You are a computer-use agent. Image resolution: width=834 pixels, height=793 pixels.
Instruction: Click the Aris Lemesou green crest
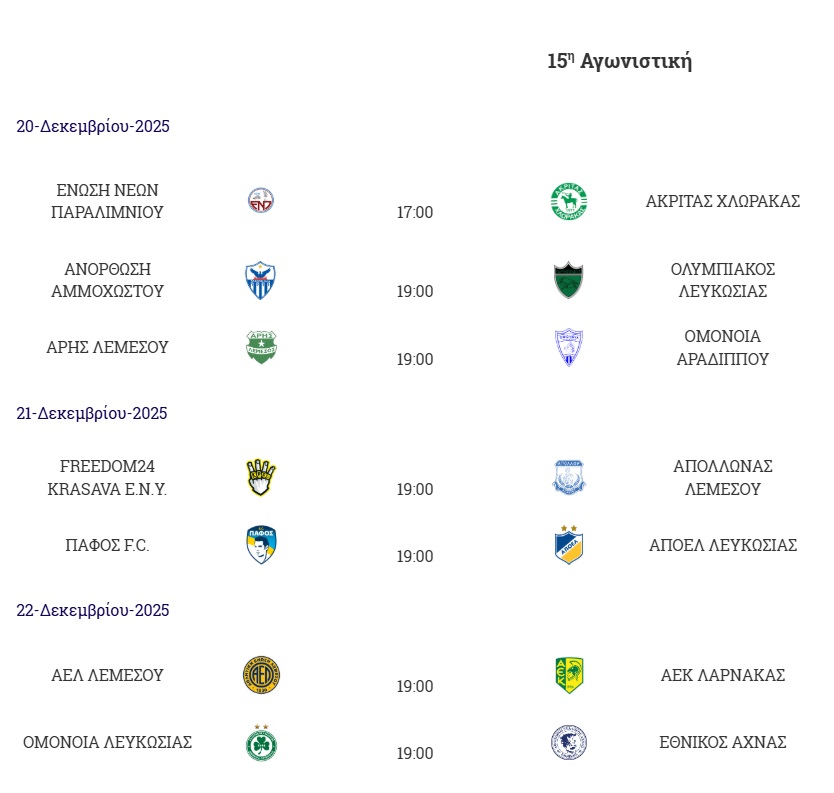coord(261,347)
